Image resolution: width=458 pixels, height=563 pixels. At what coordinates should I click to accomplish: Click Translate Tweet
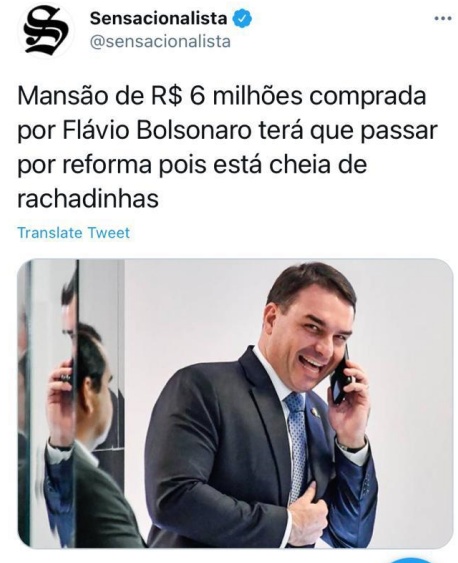(x=74, y=233)
